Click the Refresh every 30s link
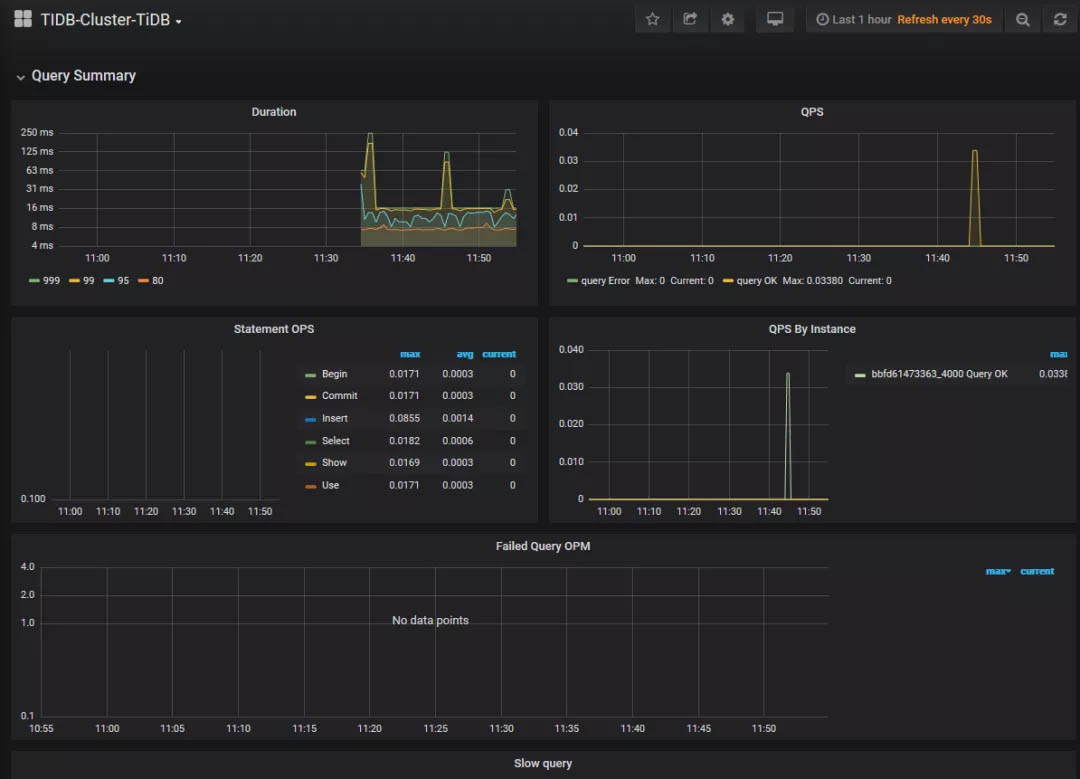1080x779 pixels. point(945,19)
